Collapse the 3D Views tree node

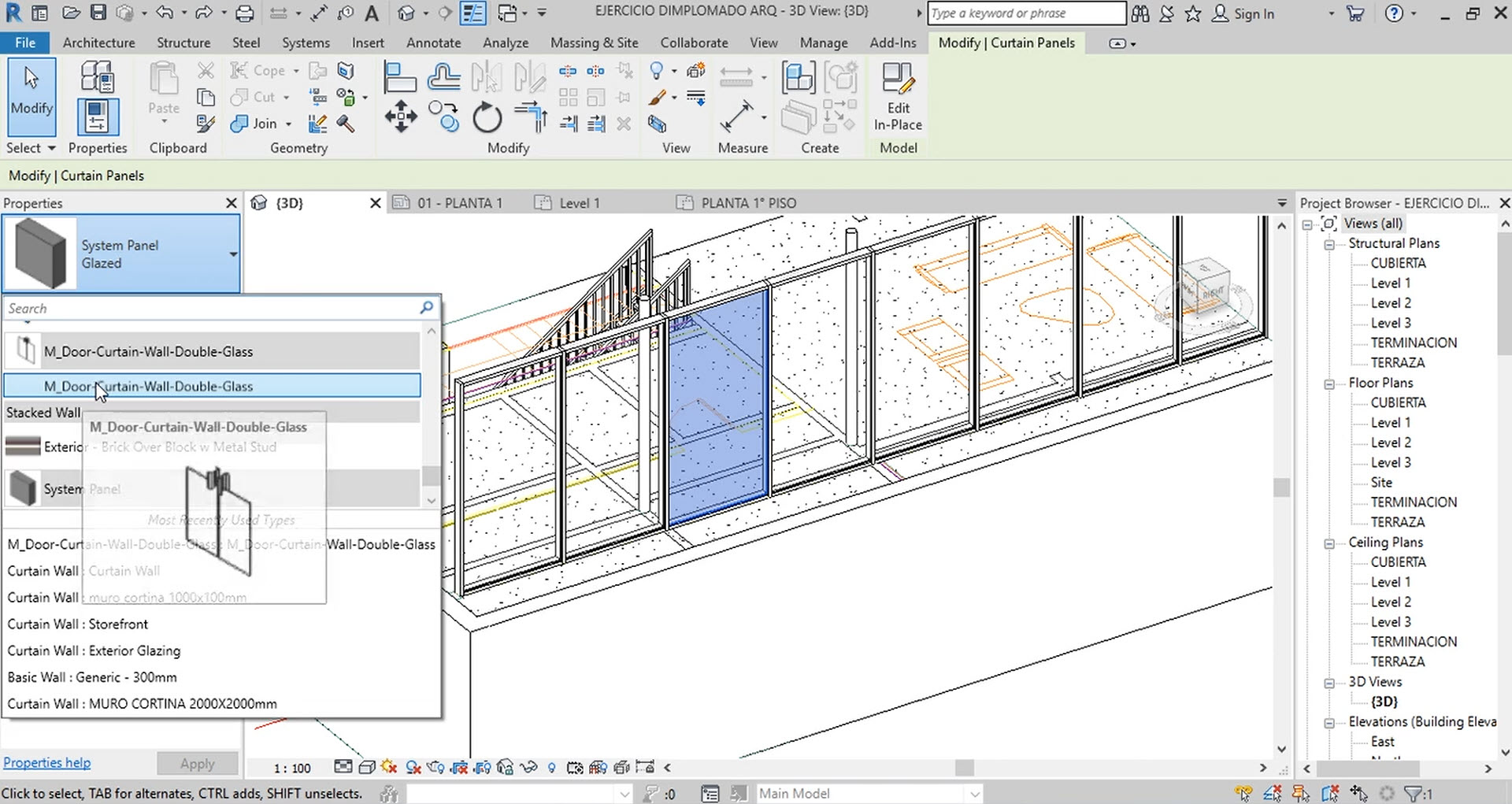click(x=1329, y=683)
